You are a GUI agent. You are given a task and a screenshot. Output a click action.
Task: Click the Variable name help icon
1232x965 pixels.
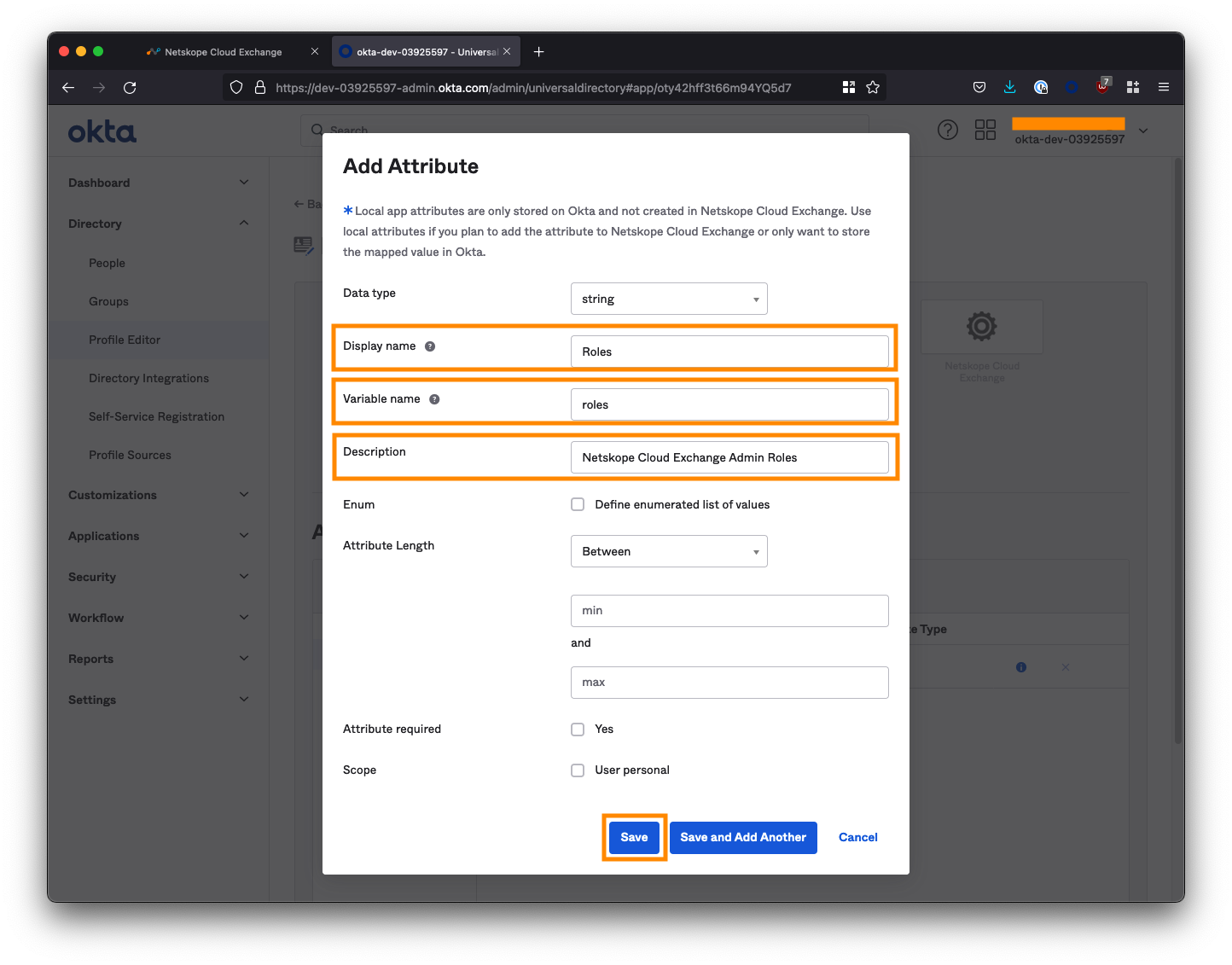[x=434, y=399]
